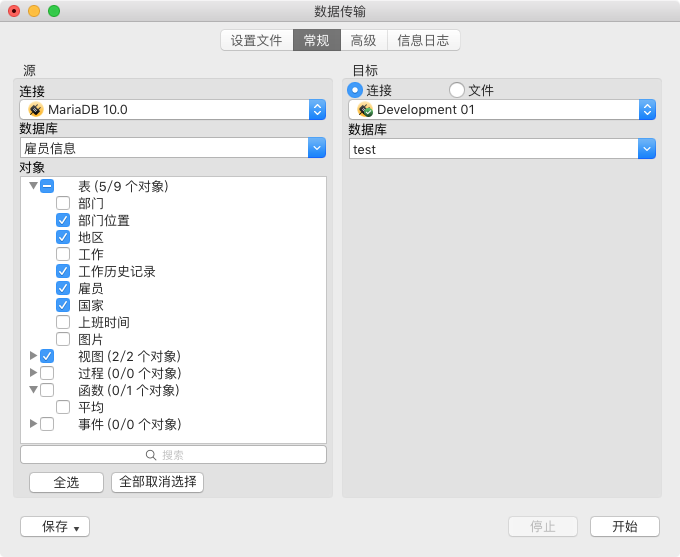This screenshot has height=557, width=680.
Task: Open the test target database dropdown
Action: coord(647,149)
